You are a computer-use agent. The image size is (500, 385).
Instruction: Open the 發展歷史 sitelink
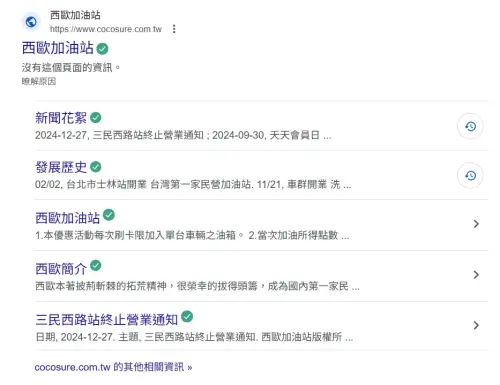(x=61, y=167)
